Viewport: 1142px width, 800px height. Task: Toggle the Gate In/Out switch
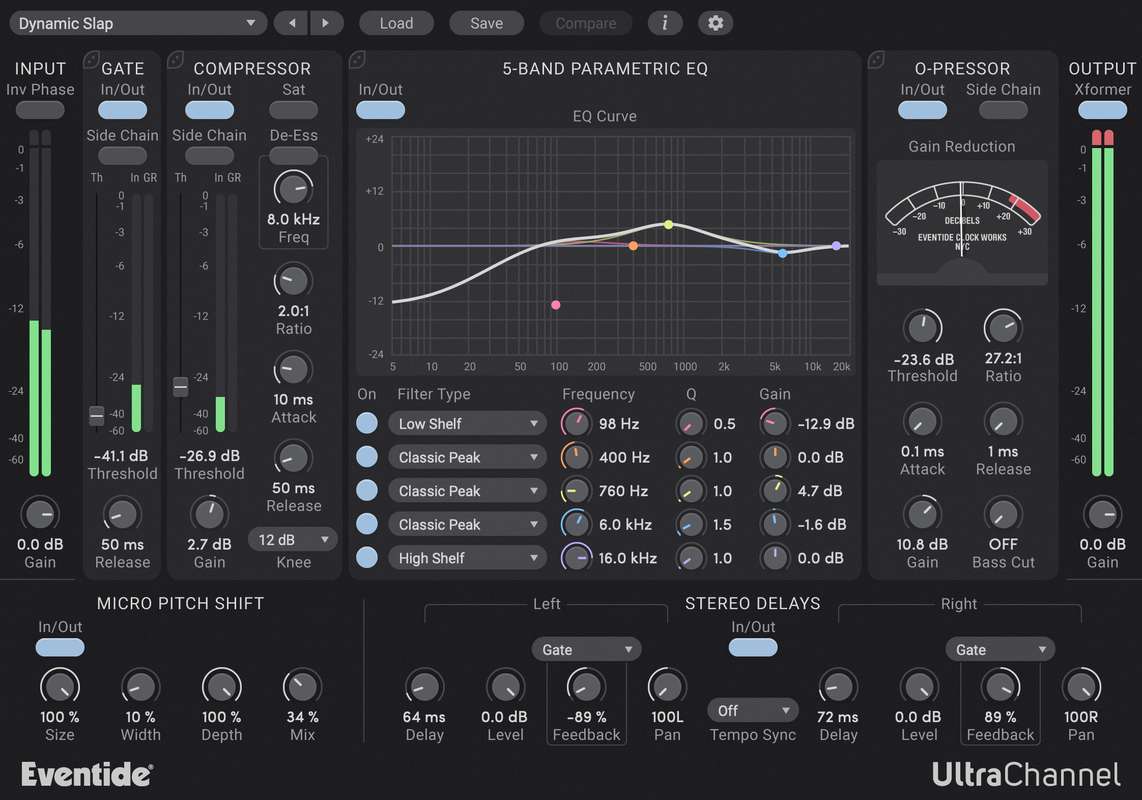(x=122, y=110)
